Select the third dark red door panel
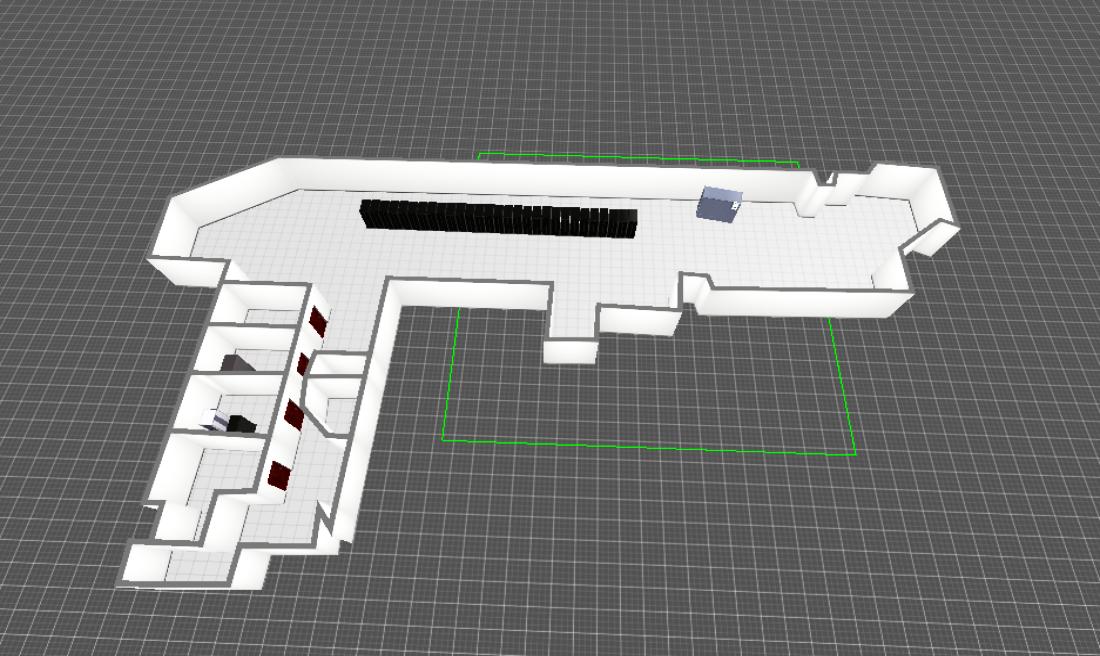 pos(293,415)
